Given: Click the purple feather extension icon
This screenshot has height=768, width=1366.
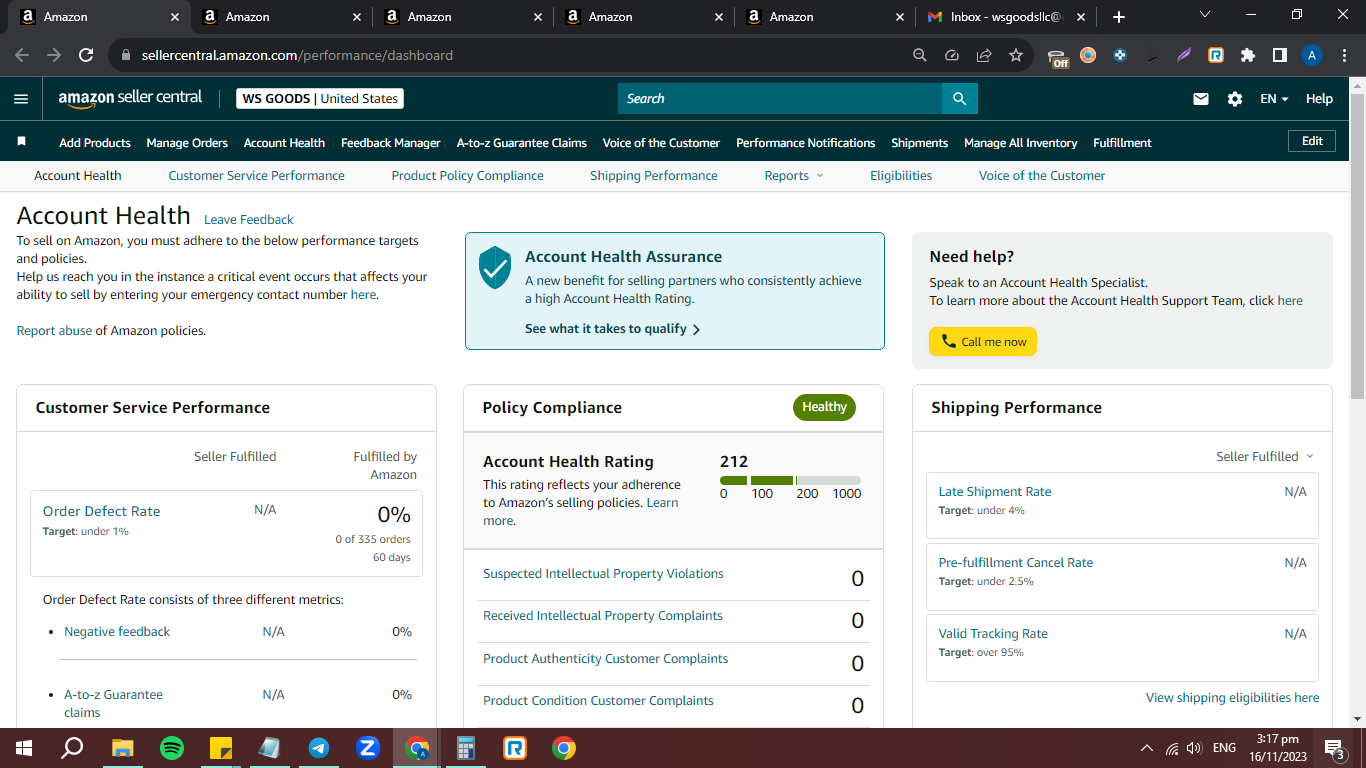Looking at the screenshot, I should click(x=1184, y=56).
